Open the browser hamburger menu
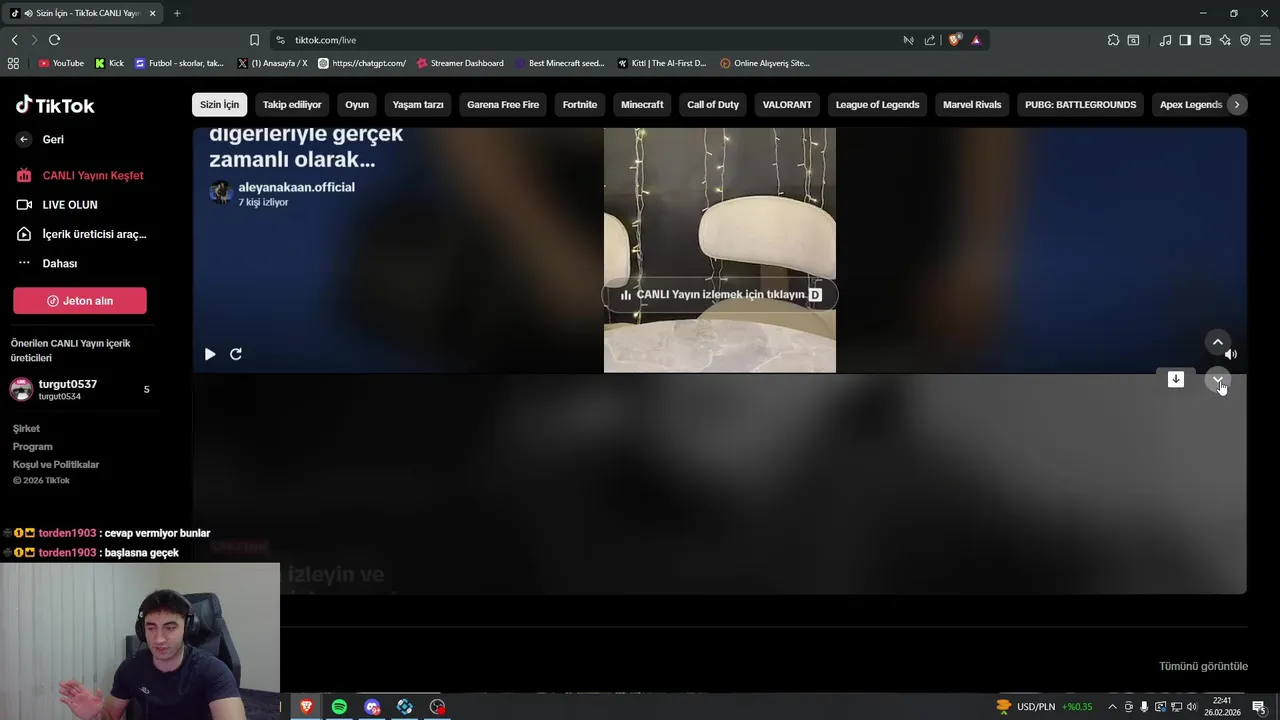1280x720 pixels. click(1265, 40)
